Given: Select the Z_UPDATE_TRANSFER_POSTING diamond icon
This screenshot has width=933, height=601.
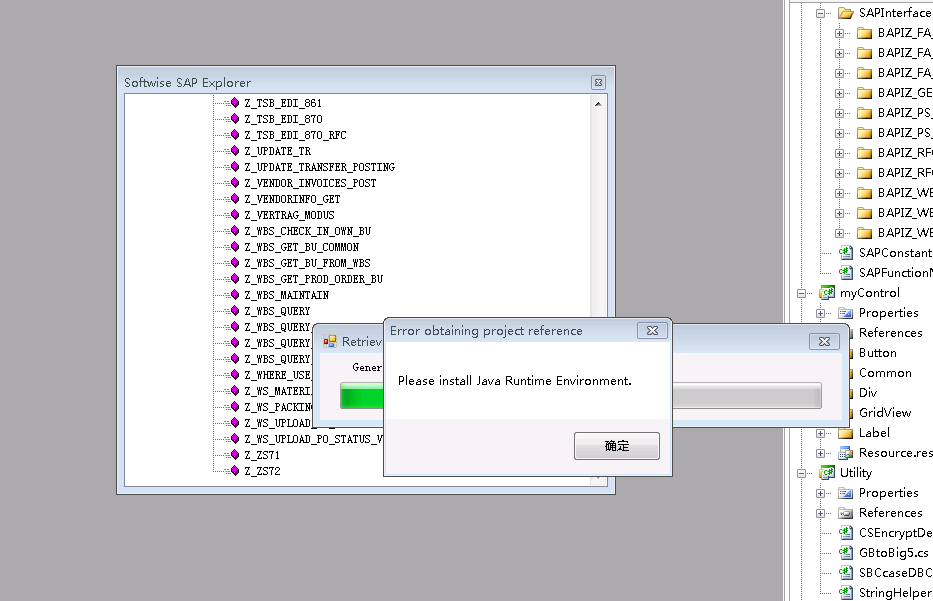Looking at the screenshot, I should coord(235,167).
